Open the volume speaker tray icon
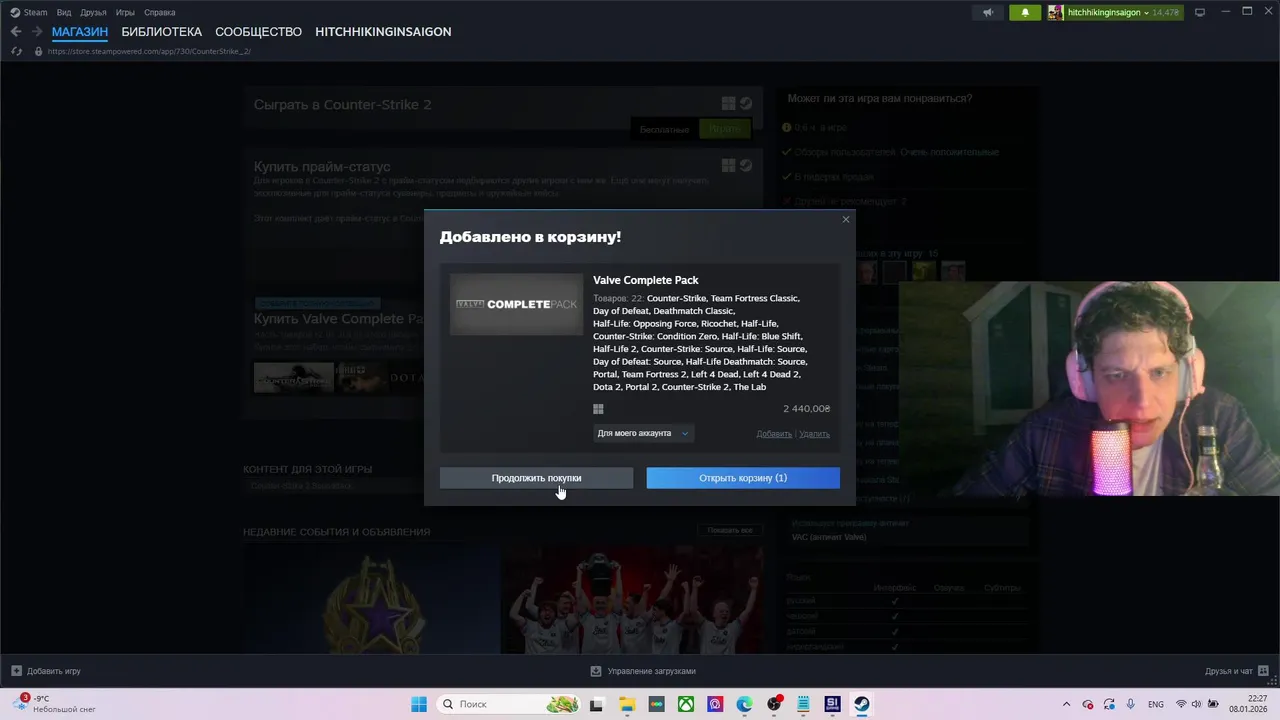1280x720 pixels. point(1197,704)
